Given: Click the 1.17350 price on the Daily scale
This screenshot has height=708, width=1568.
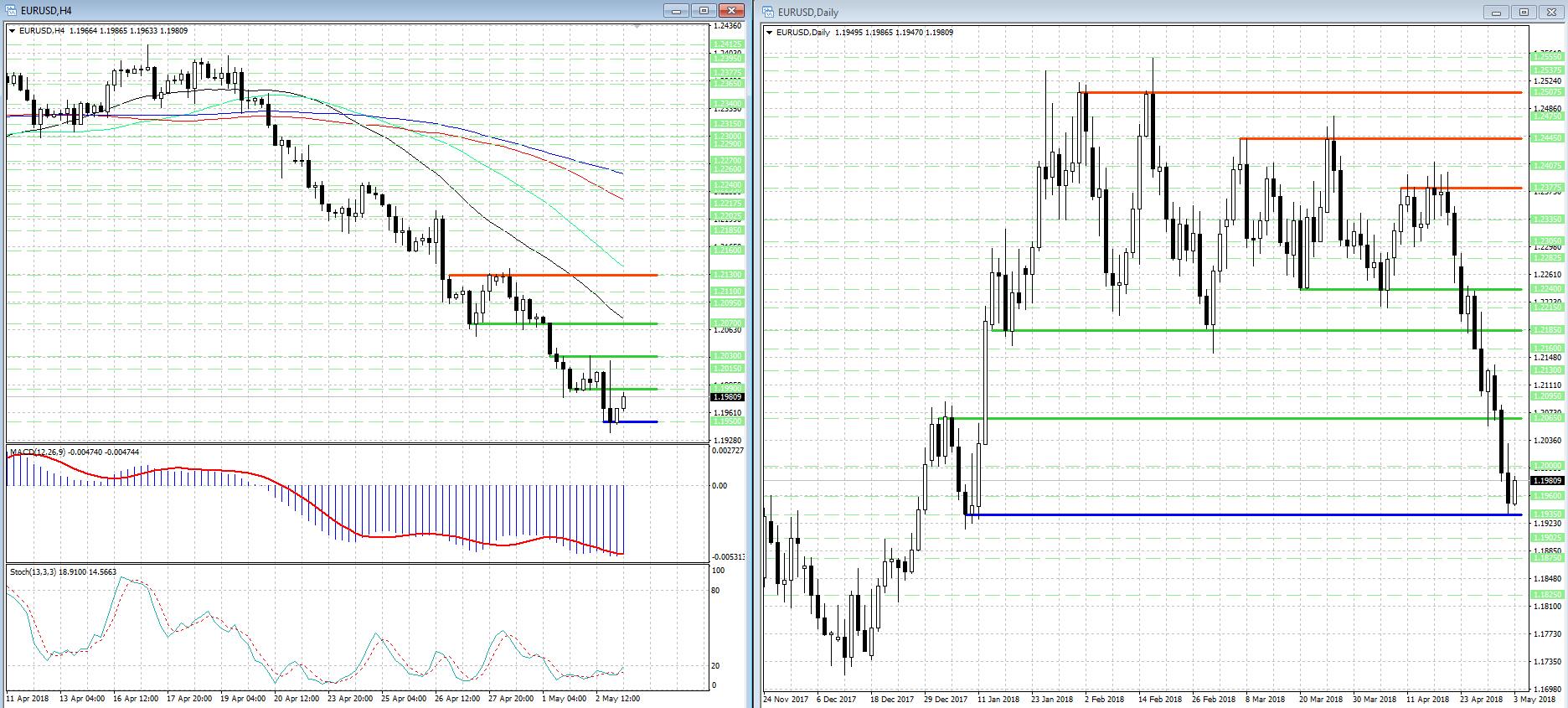Looking at the screenshot, I should (1548, 662).
